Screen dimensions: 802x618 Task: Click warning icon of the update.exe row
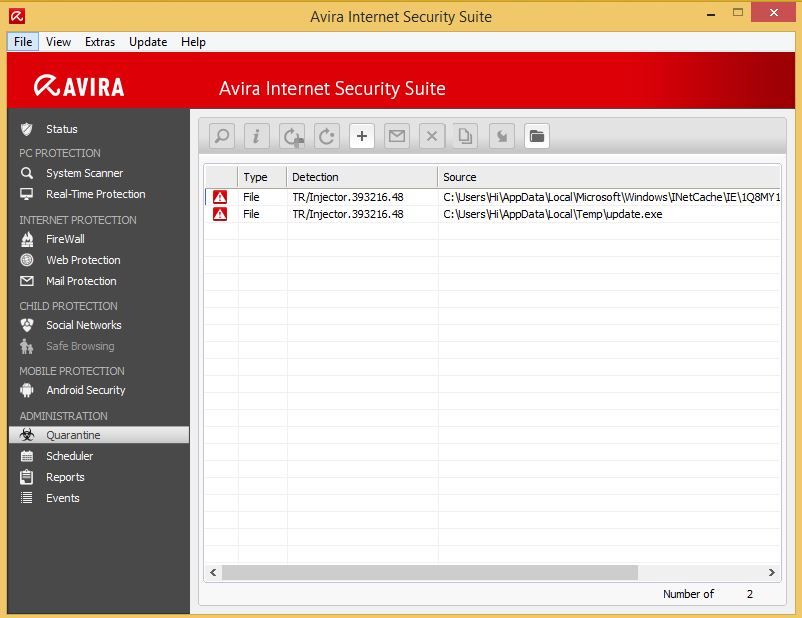coord(220,214)
